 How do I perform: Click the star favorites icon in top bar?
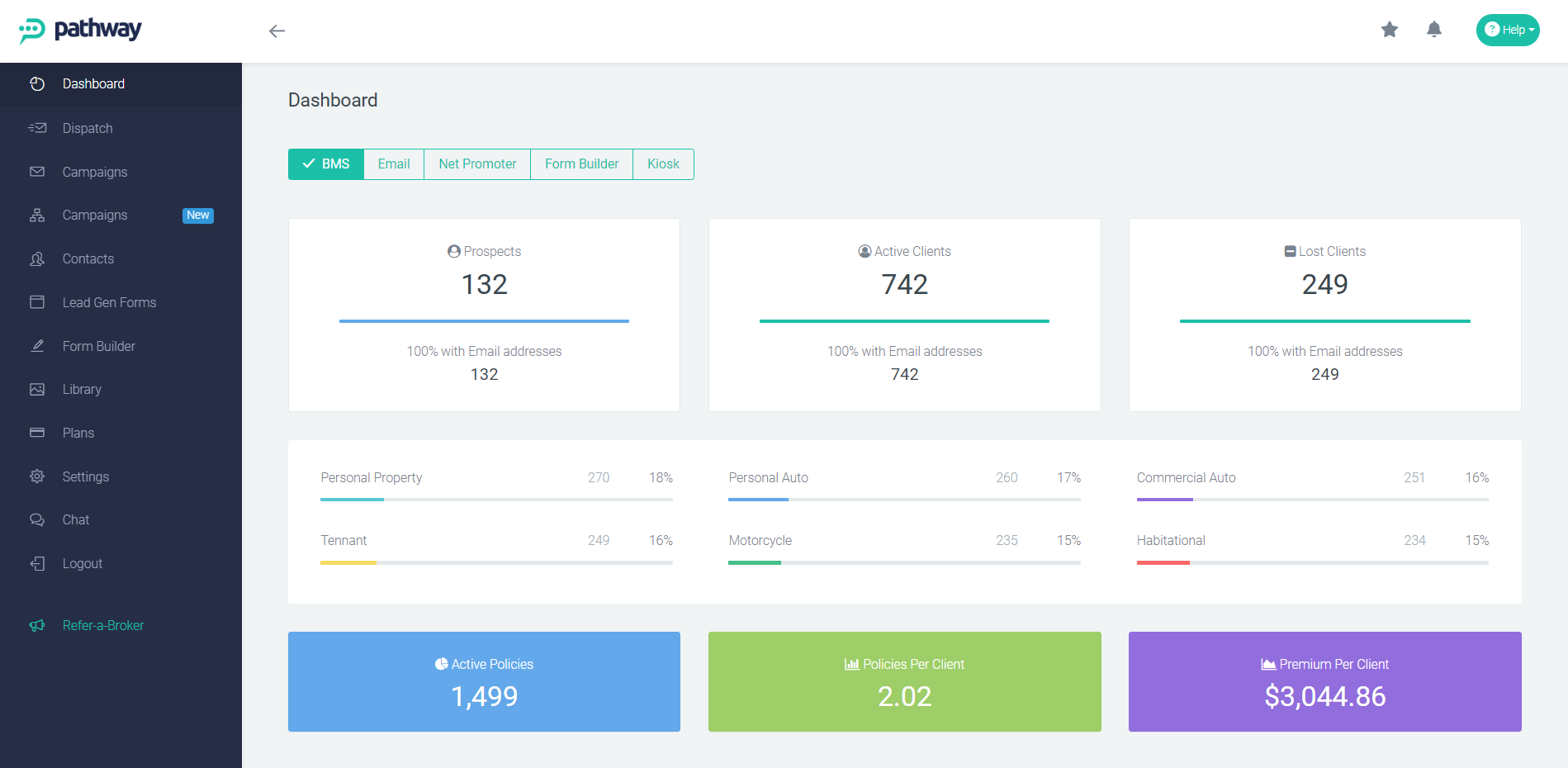click(1390, 30)
